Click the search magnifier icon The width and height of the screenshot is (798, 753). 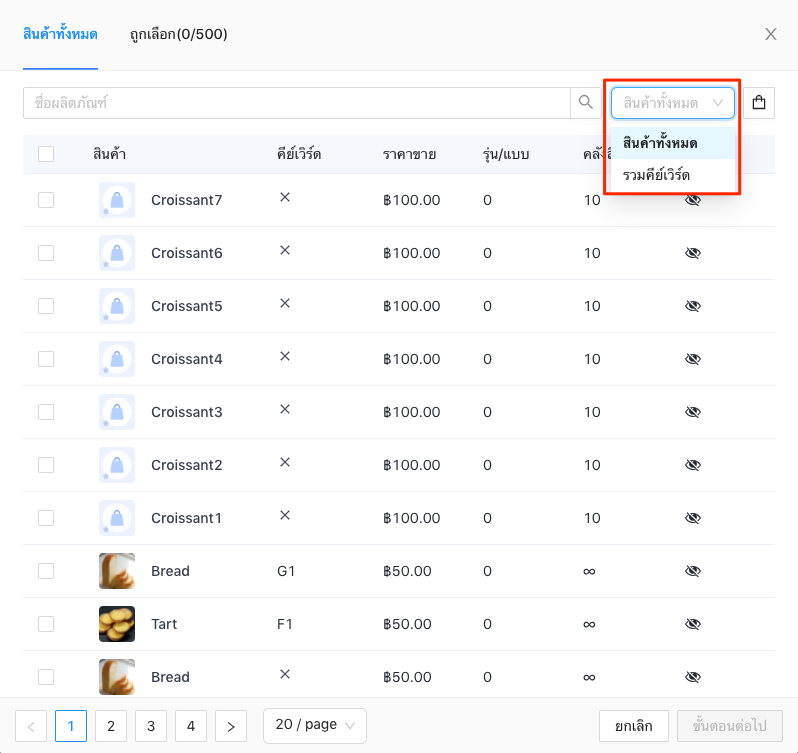(x=586, y=103)
